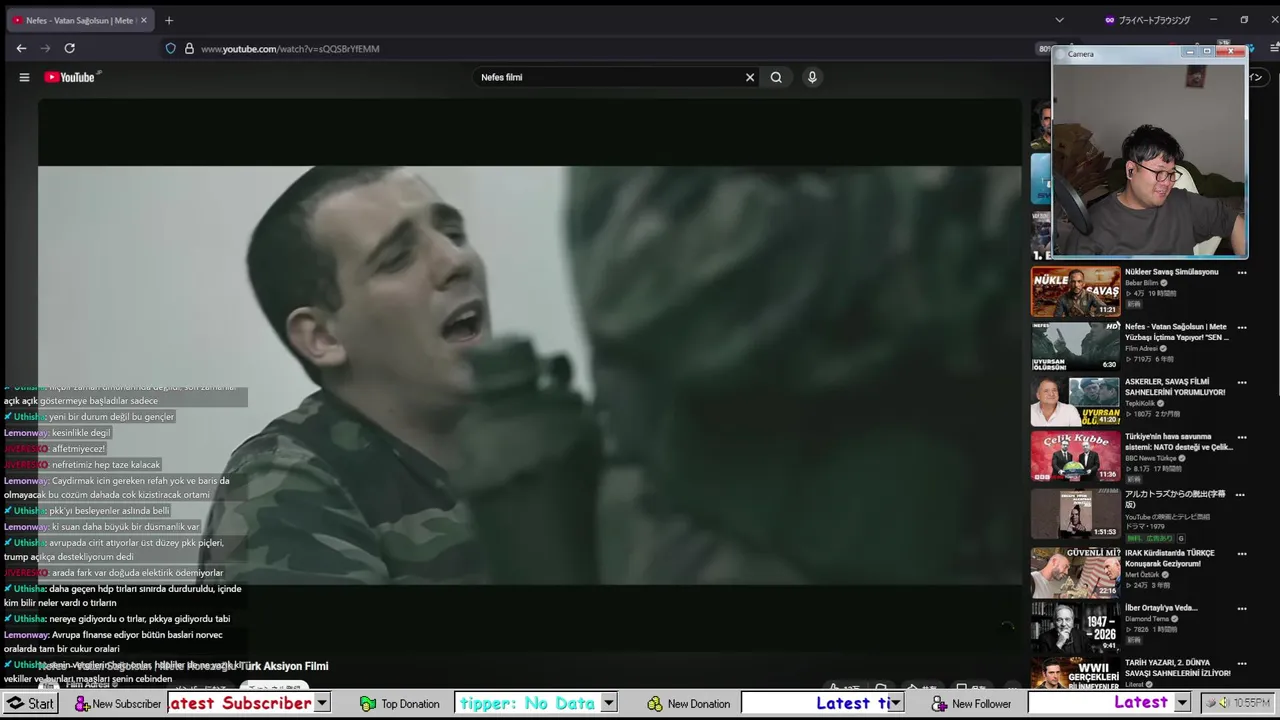Click 'New Donation' taskbar item
Image resolution: width=1280 pixels, height=720 pixels.
click(689, 704)
